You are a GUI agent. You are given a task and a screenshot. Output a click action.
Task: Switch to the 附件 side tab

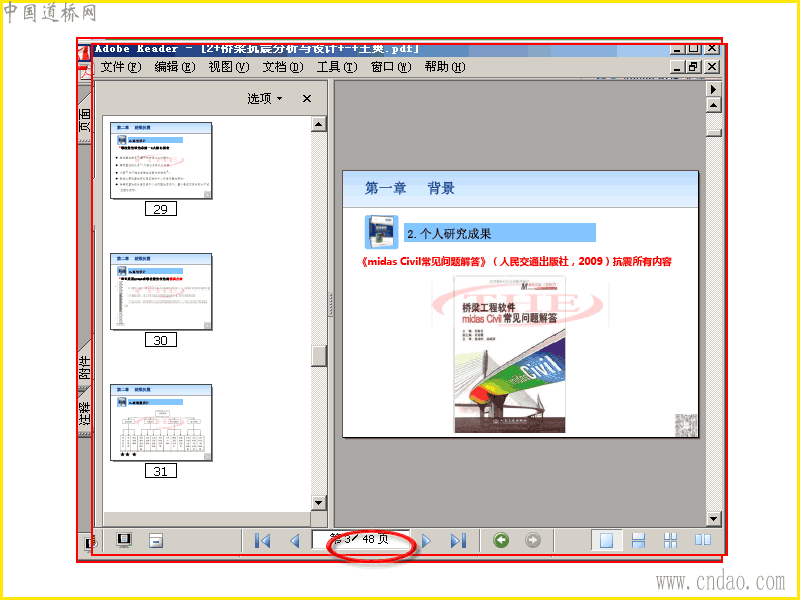(x=85, y=367)
